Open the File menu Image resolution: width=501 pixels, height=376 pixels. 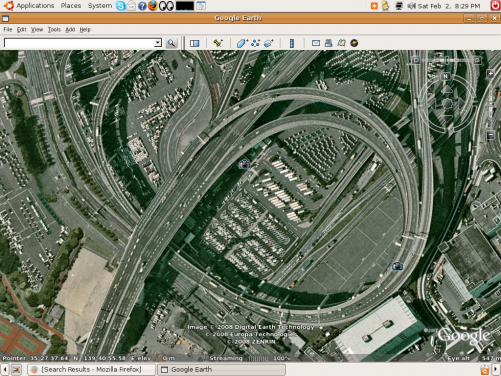8,30
